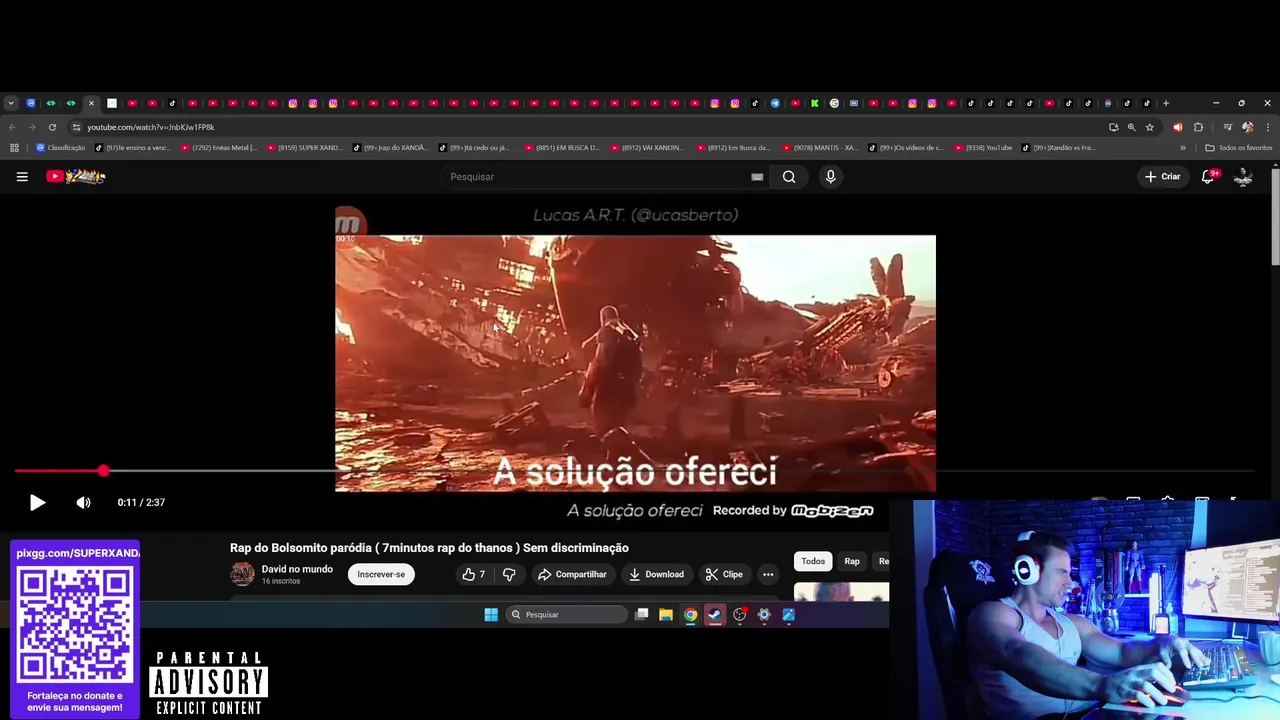Close the active browser tab
This screenshot has height=720, width=1280.
tap(91, 103)
